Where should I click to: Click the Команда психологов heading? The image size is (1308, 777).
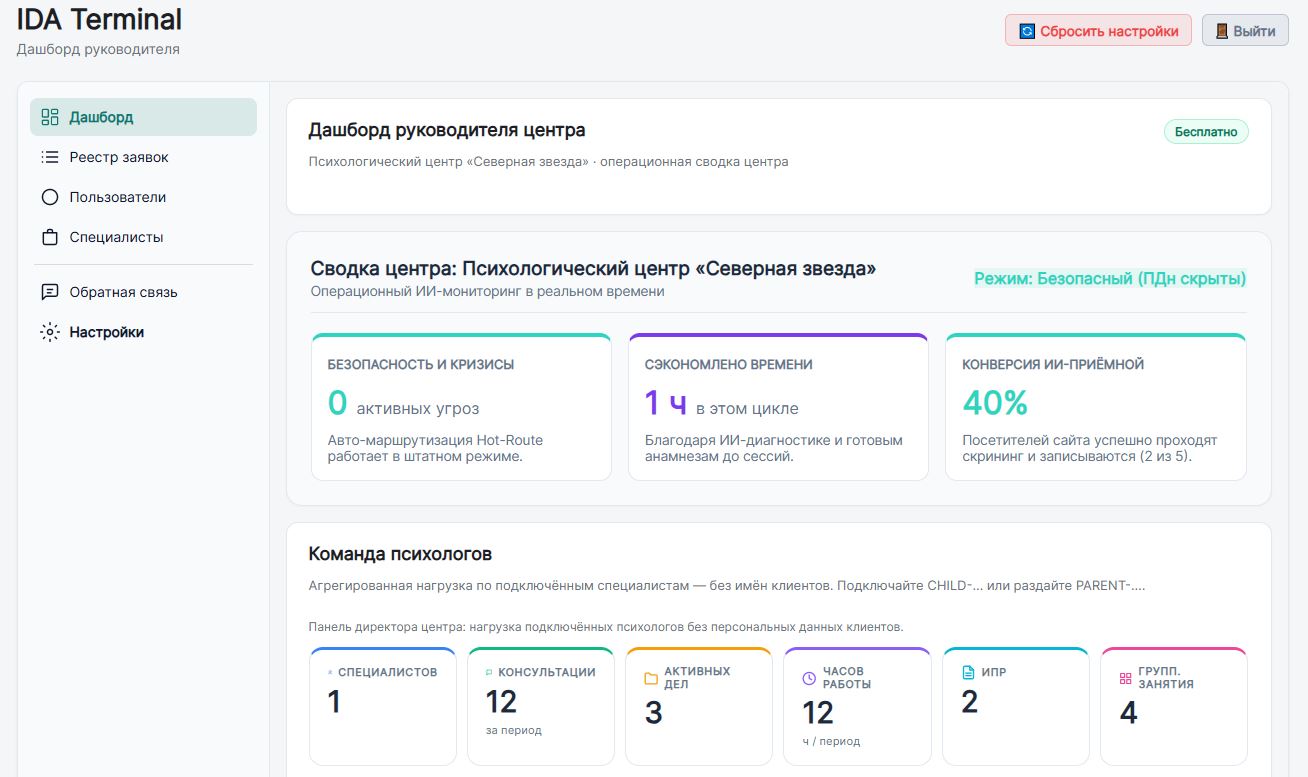[400, 554]
